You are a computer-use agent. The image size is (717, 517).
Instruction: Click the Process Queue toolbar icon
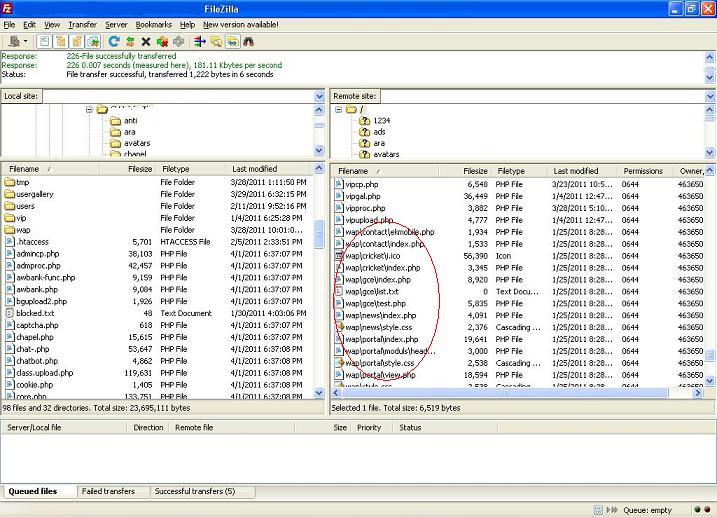129,42
